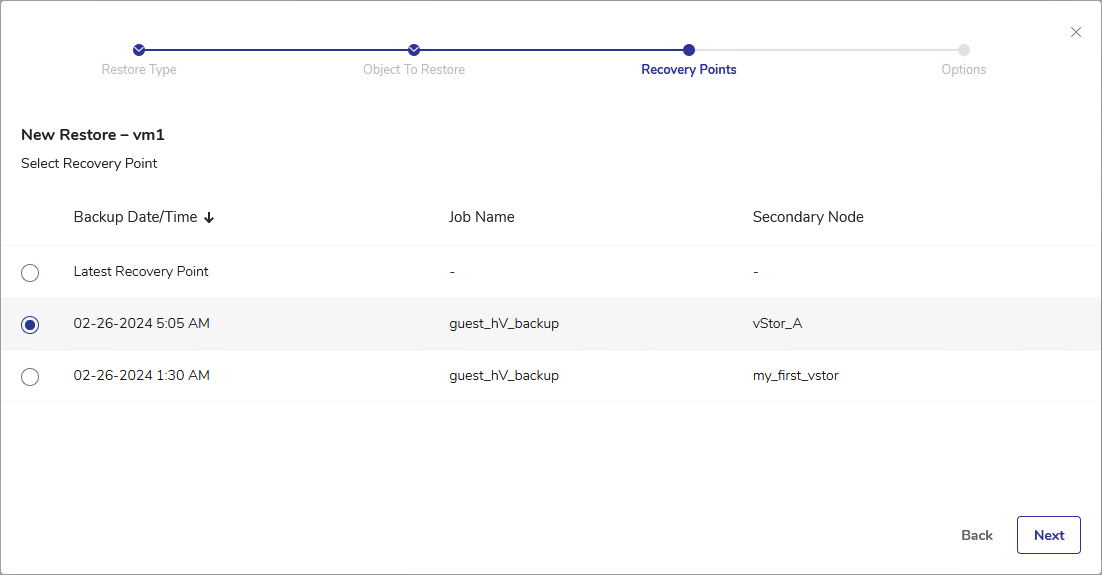Go to the Restore Type step label

(x=139, y=70)
